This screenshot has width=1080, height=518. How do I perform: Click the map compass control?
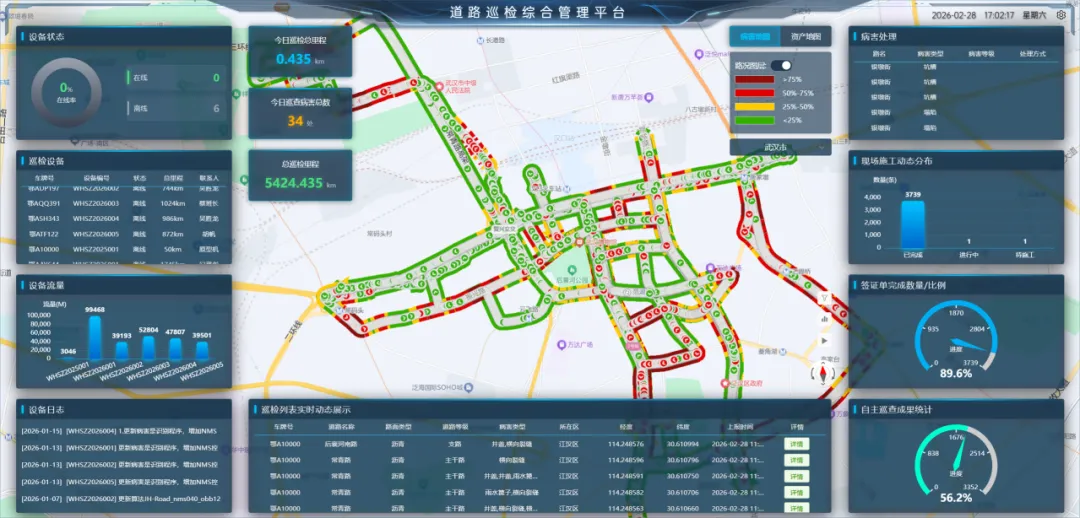click(x=824, y=373)
